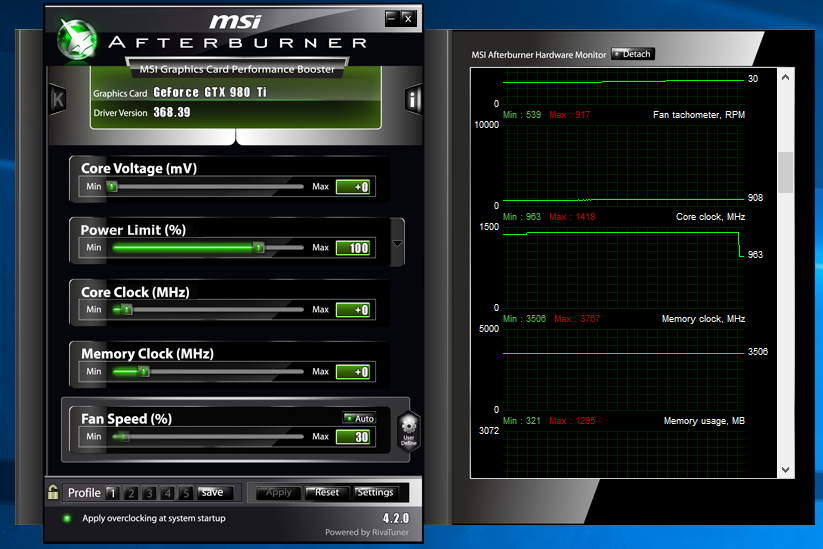Click the Memory clock, MHz graph
Image resolution: width=823 pixels, height=549 pixels.
click(624, 369)
